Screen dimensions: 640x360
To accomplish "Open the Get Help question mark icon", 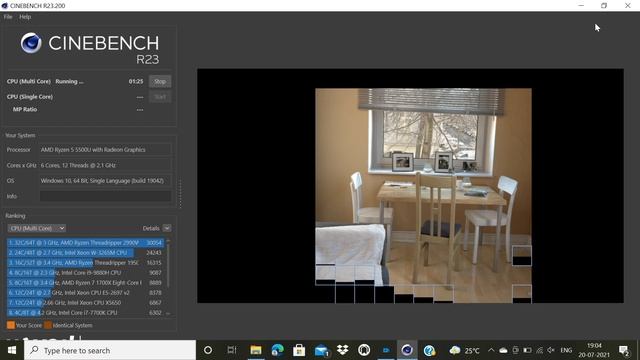I will (x=429, y=350).
